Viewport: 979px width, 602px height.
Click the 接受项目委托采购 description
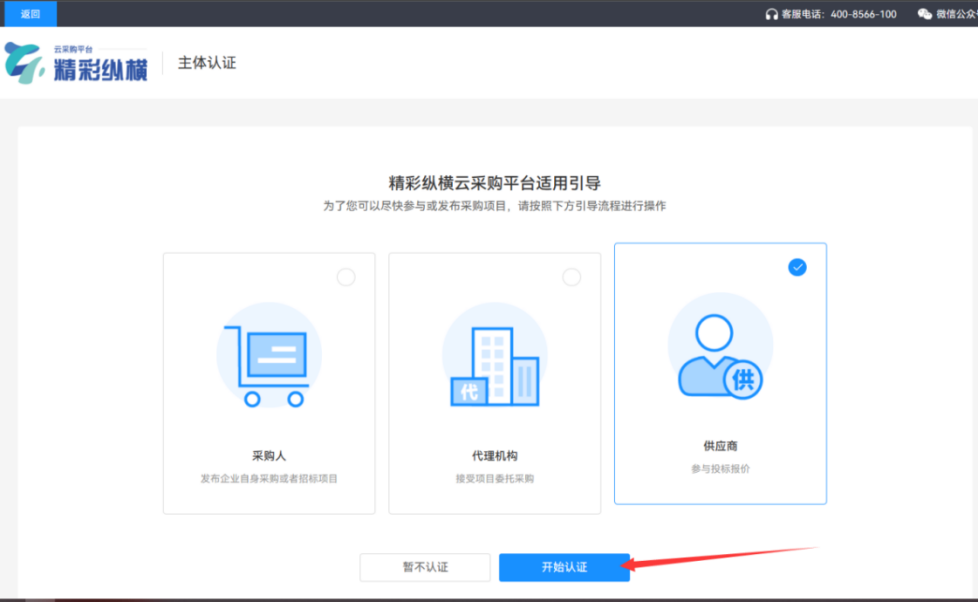point(494,478)
